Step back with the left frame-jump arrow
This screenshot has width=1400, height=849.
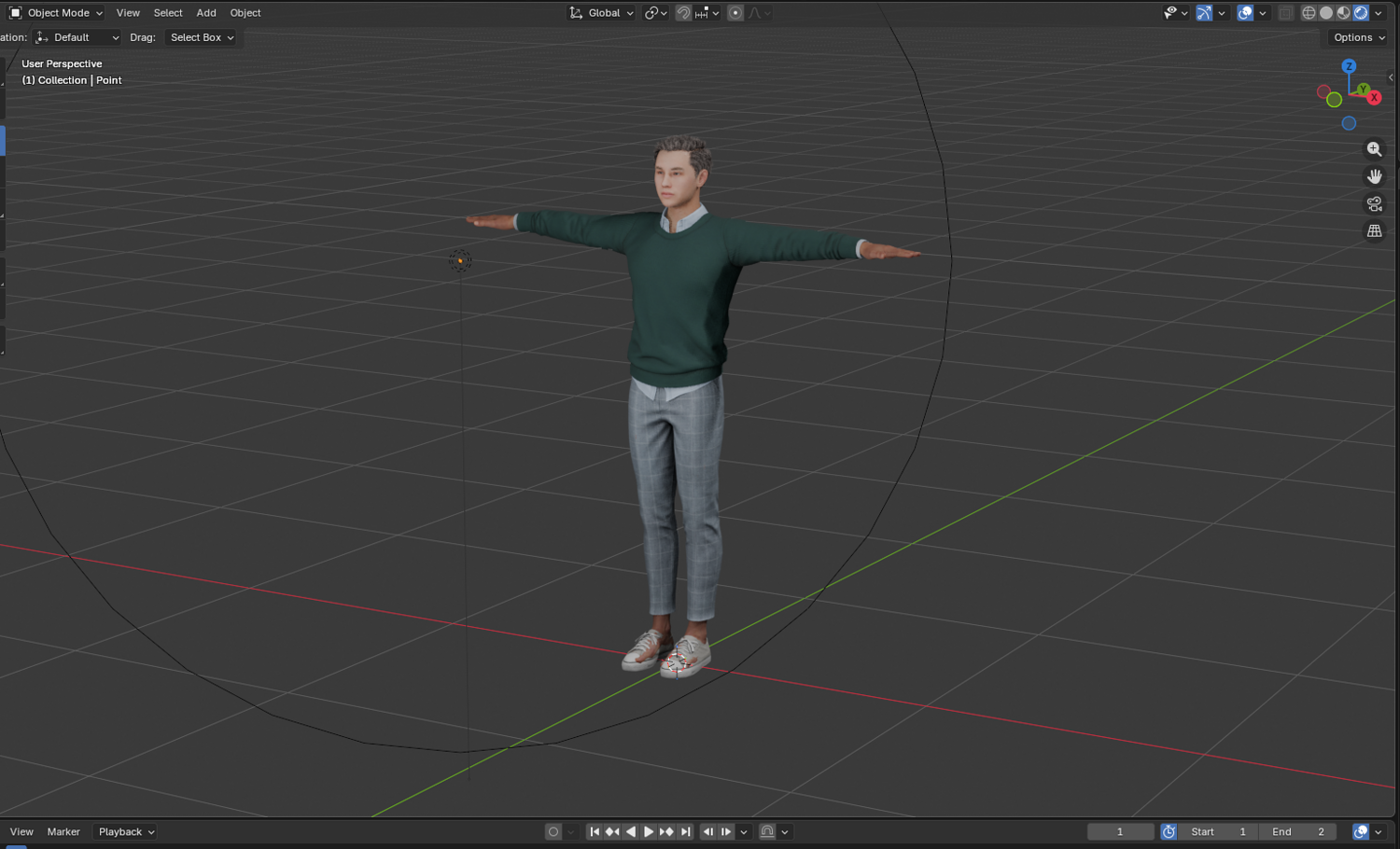click(x=708, y=831)
